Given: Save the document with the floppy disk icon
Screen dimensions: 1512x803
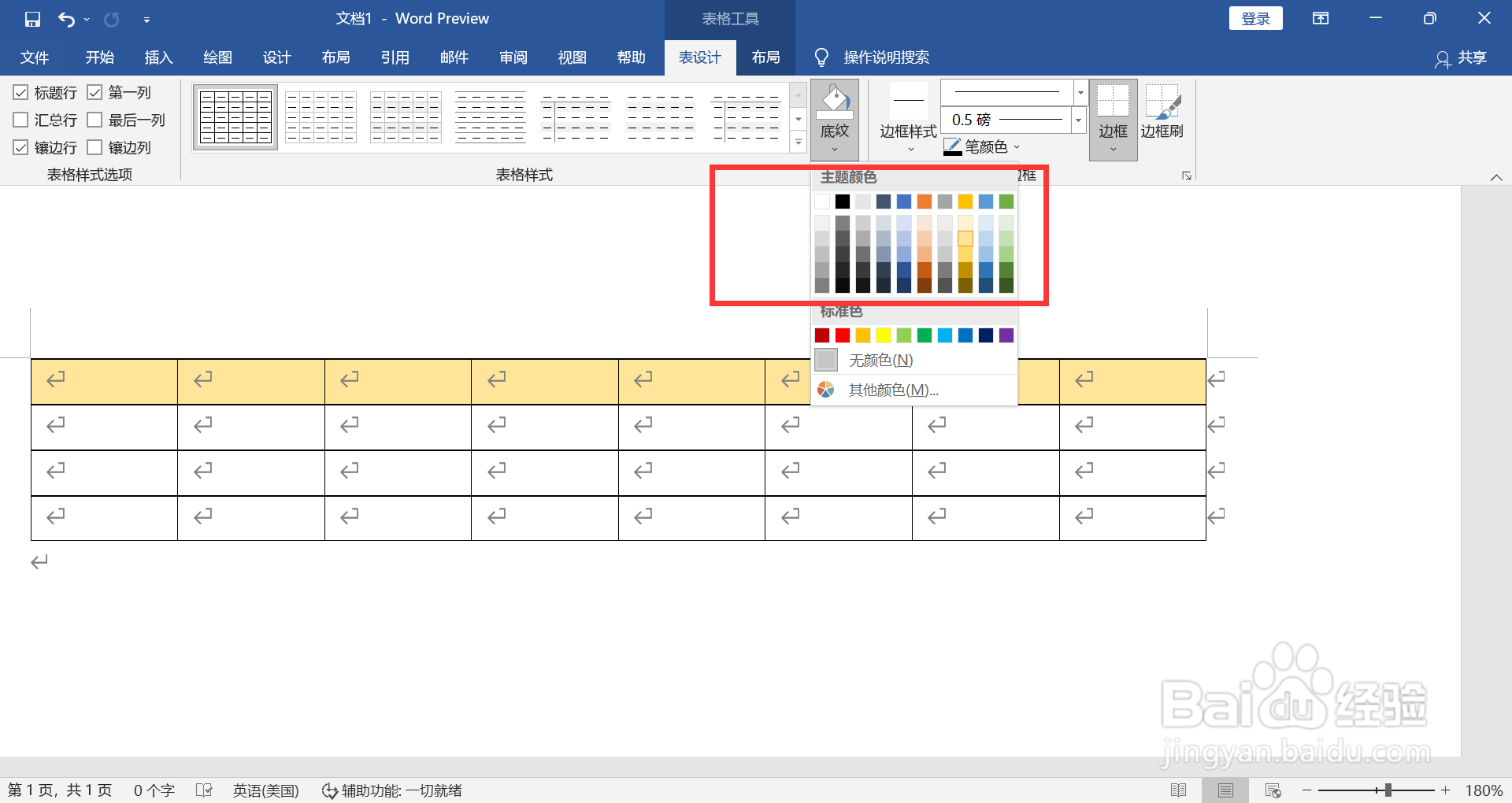Looking at the screenshot, I should (x=32, y=19).
